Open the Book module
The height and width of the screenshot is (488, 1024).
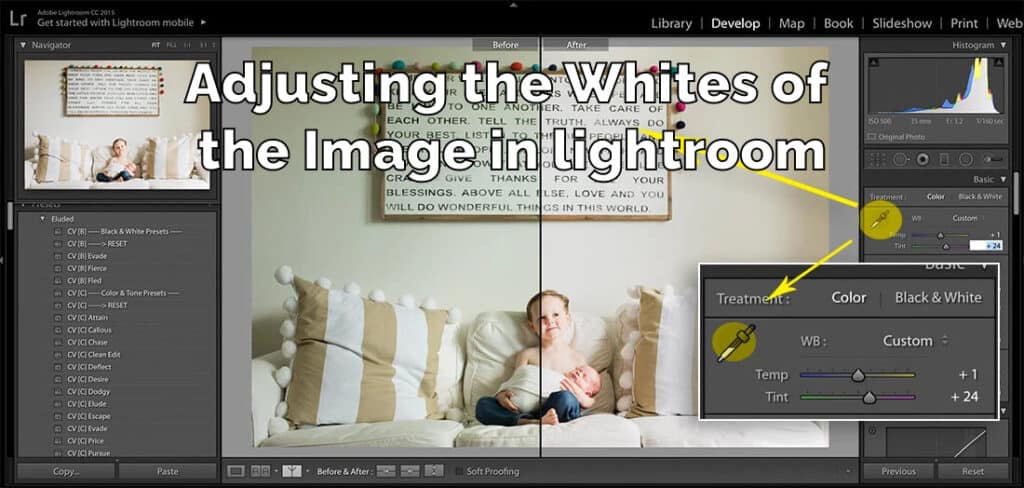click(x=839, y=24)
